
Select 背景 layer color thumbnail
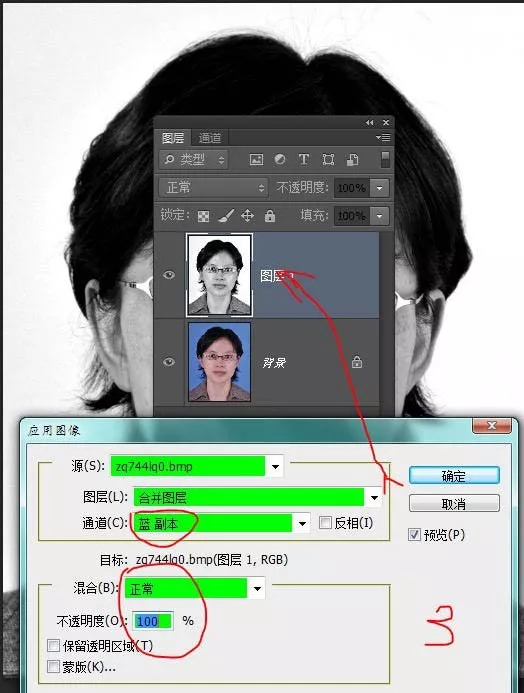(x=220, y=362)
